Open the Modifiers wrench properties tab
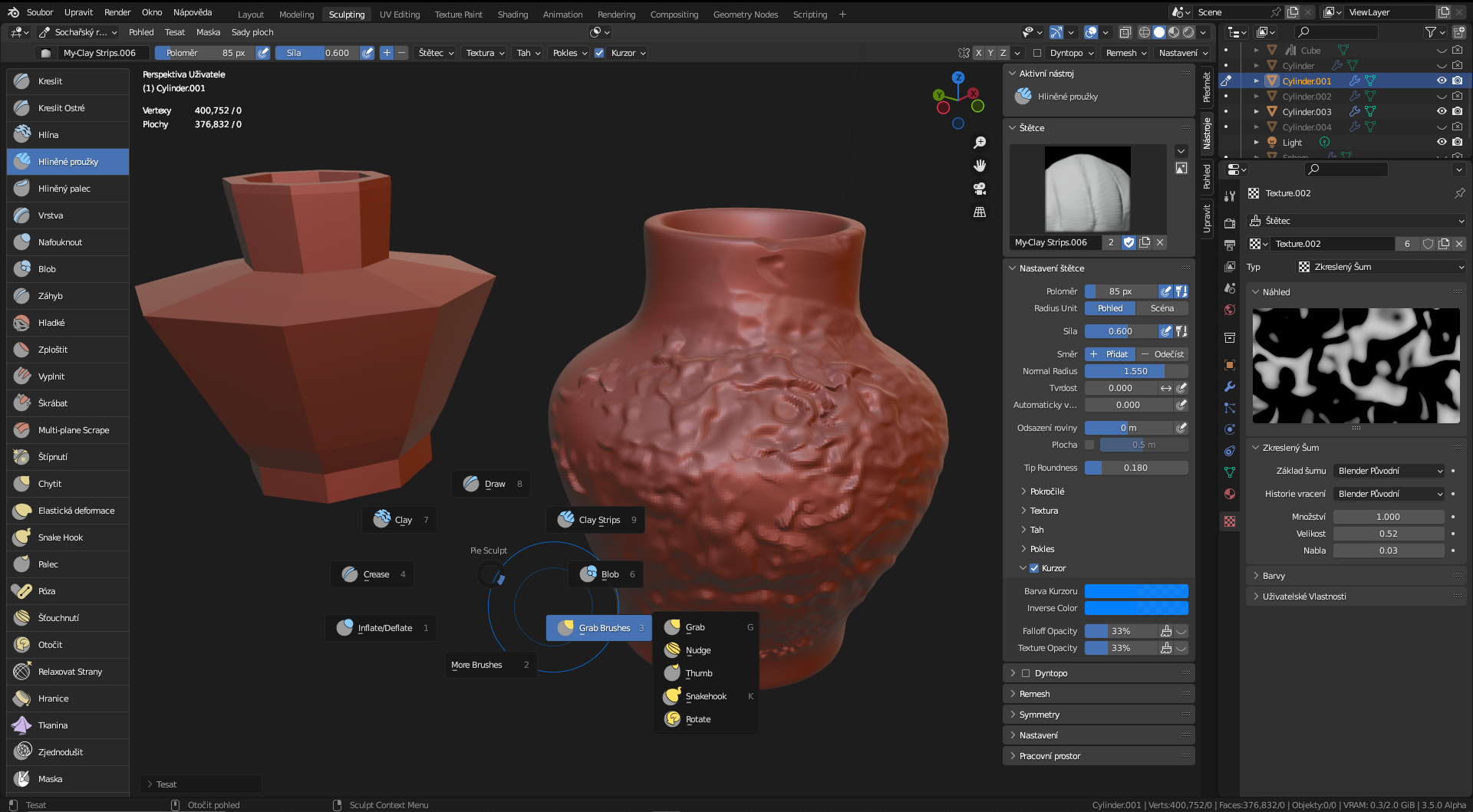This screenshot has width=1473, height=812. [x=1230, y=386]
